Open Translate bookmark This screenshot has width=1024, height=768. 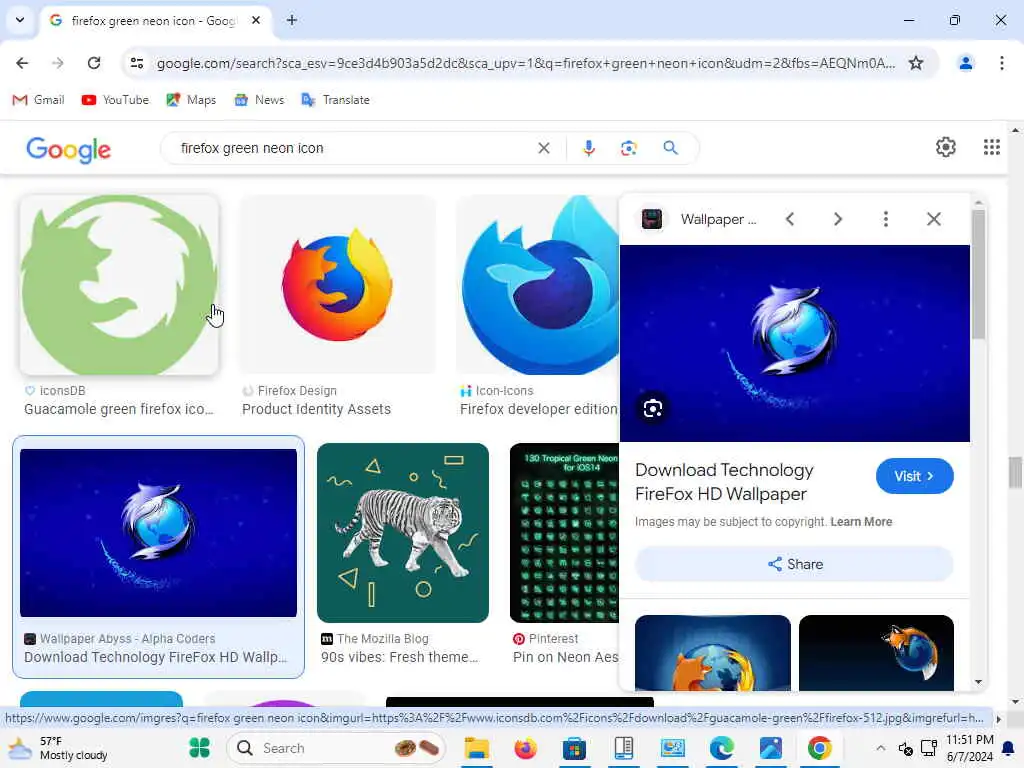point(336,100)
